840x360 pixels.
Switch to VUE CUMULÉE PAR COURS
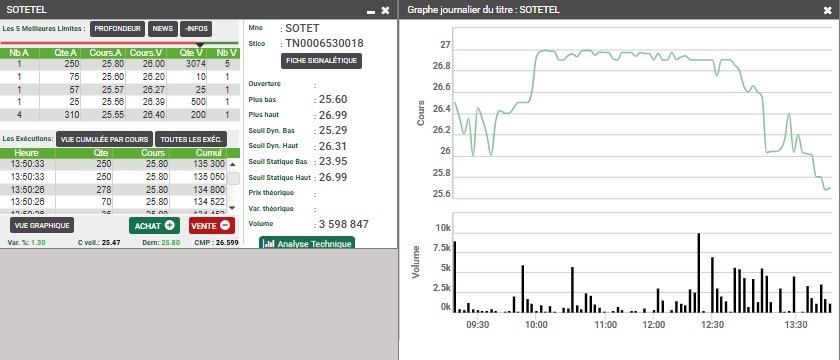(104, 139)
